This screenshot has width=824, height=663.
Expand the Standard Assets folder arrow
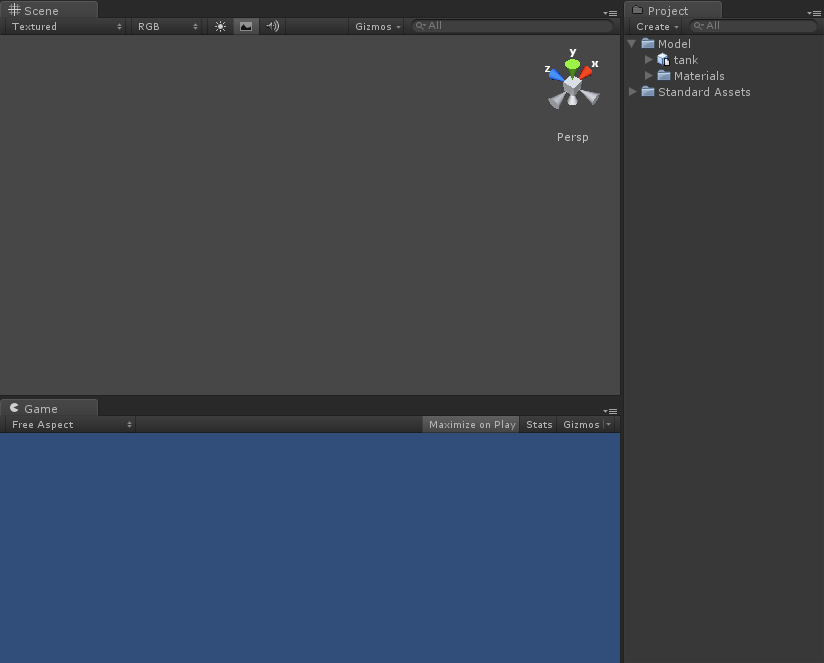pyautogui.click(x=632, y=92)
